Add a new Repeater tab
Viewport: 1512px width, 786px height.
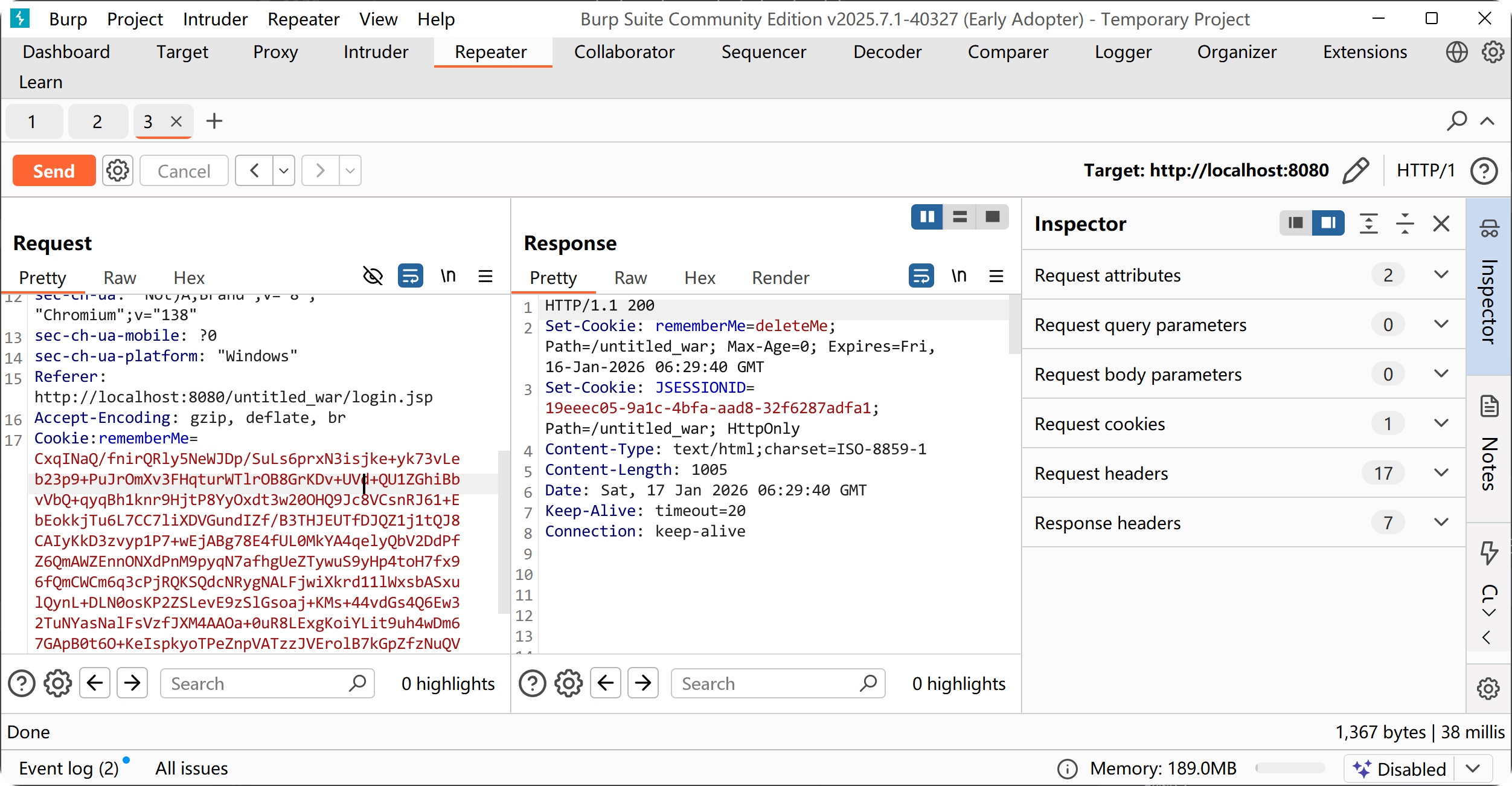coord(214,121)
